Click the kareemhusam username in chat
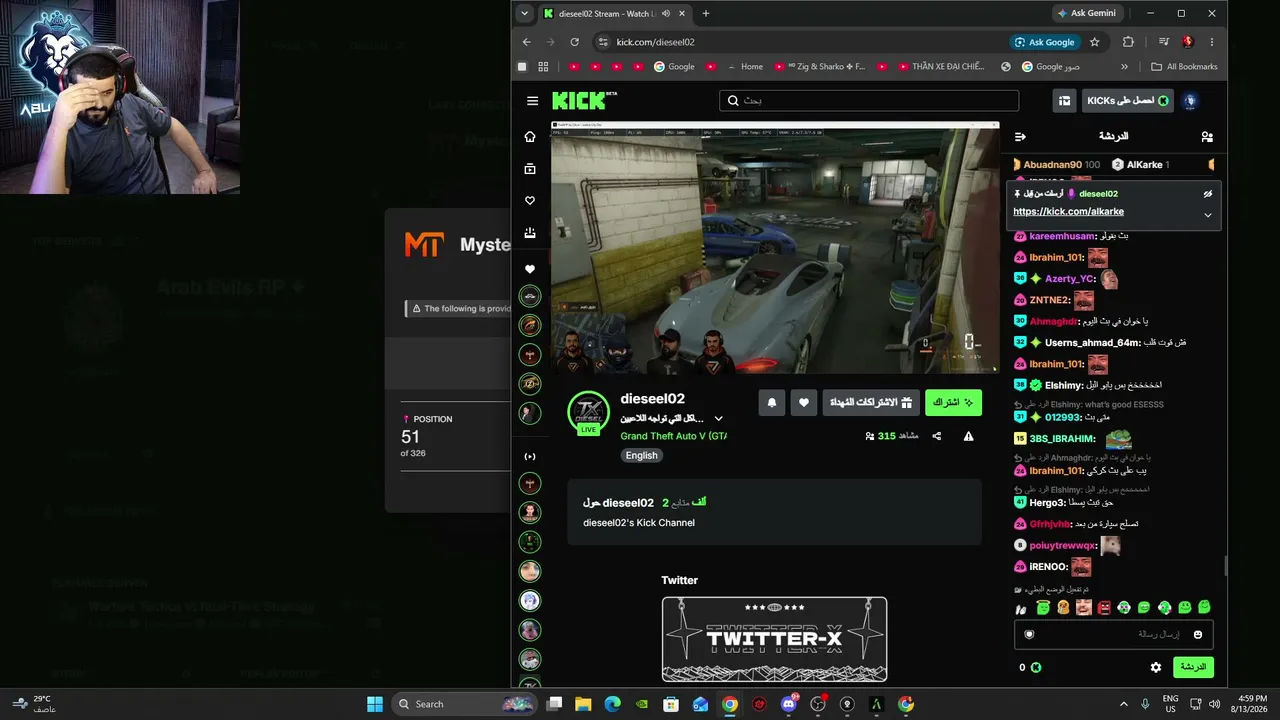 1060,236
